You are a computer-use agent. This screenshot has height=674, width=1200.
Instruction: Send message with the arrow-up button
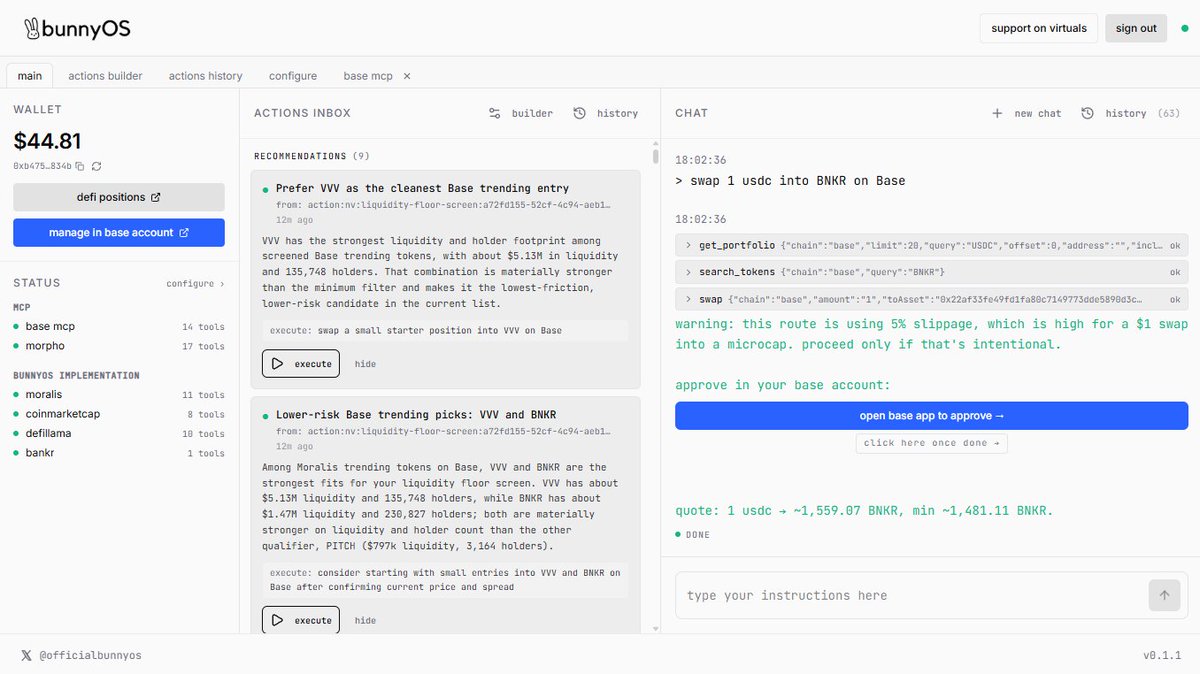point(1164,595)
